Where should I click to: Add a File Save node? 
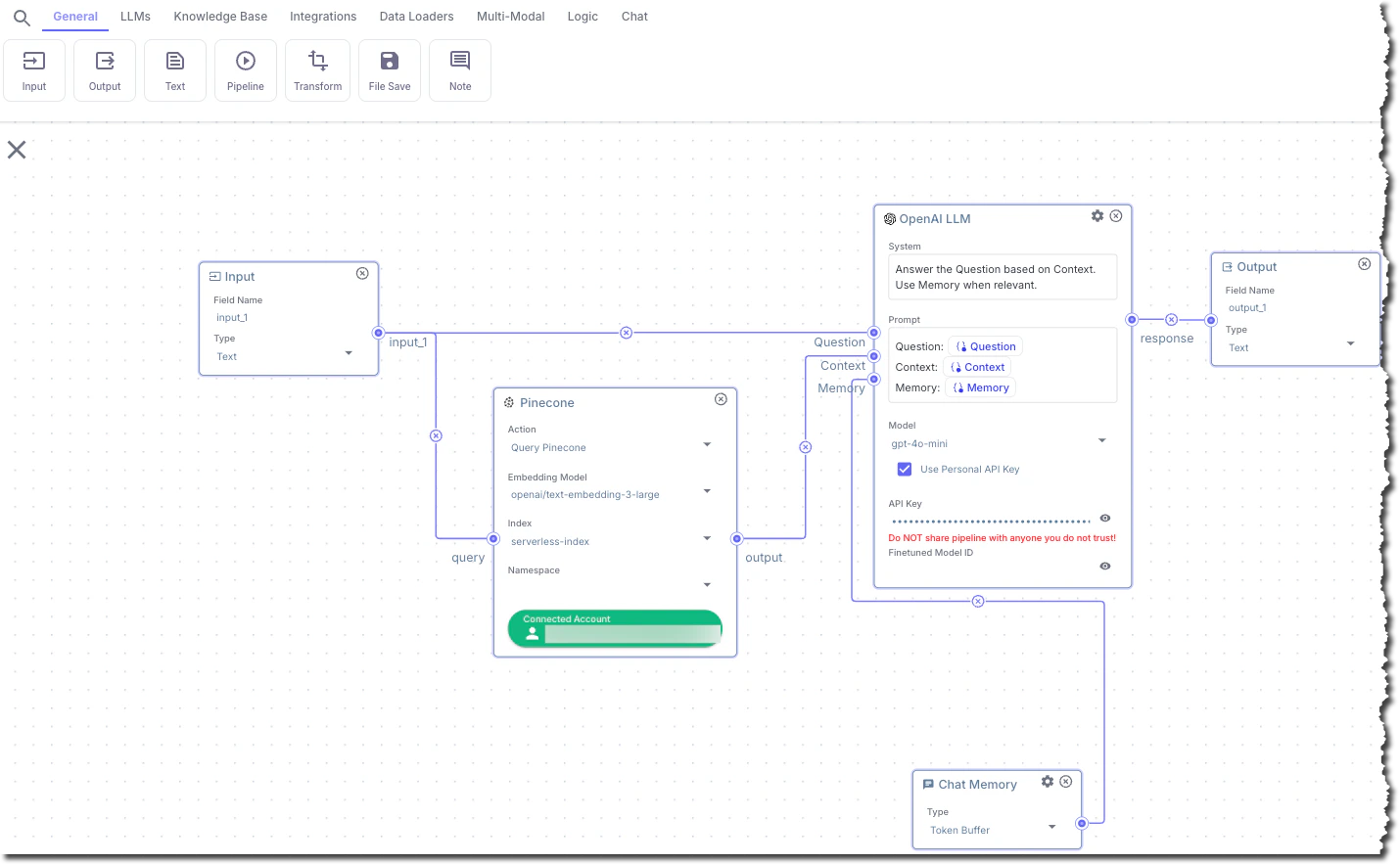(x=389, y=68)
